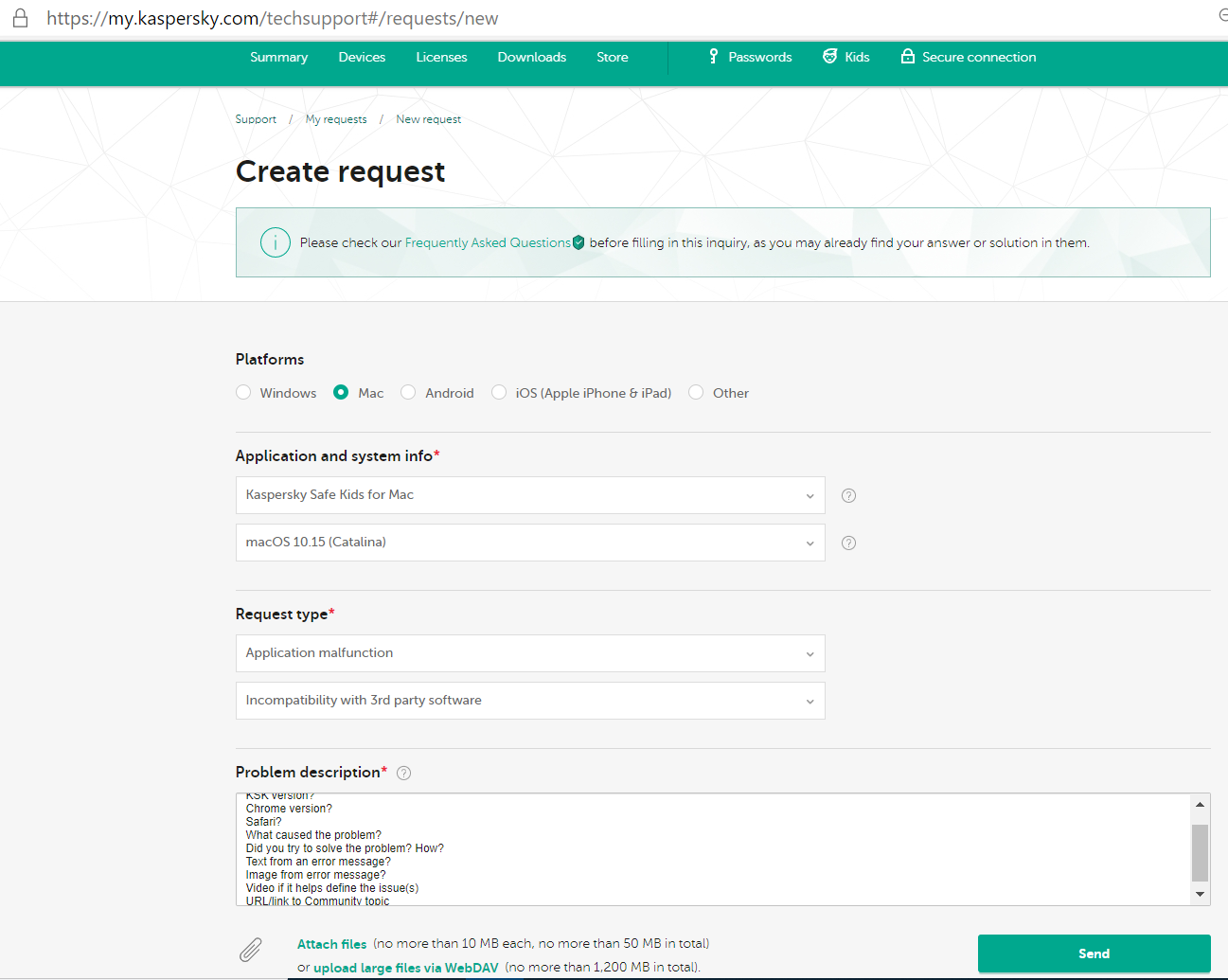
Task: Go to the Summary tab
Action: [279, 57]
